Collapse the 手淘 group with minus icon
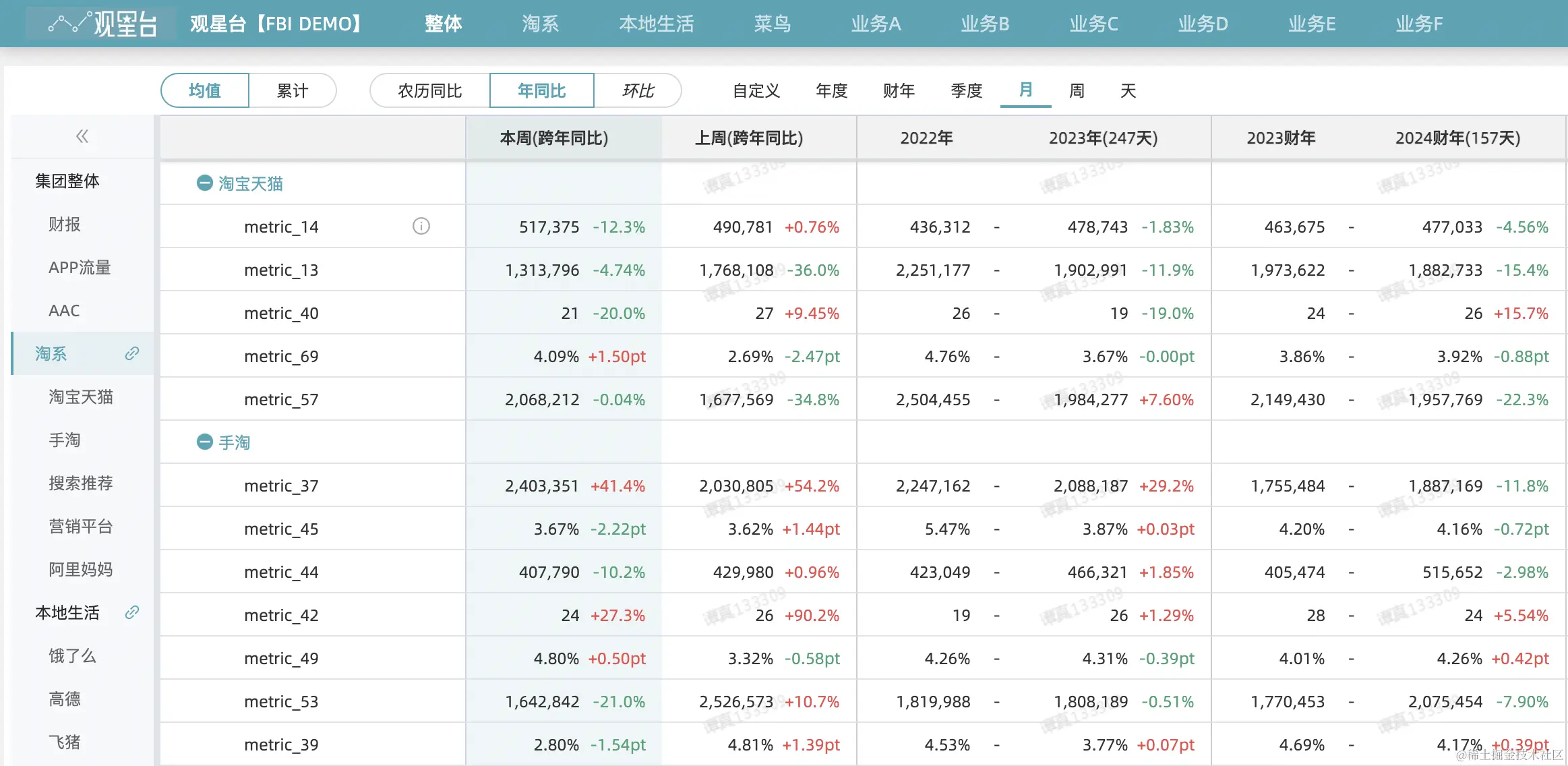1568x766 pixels. pos(204,442)
